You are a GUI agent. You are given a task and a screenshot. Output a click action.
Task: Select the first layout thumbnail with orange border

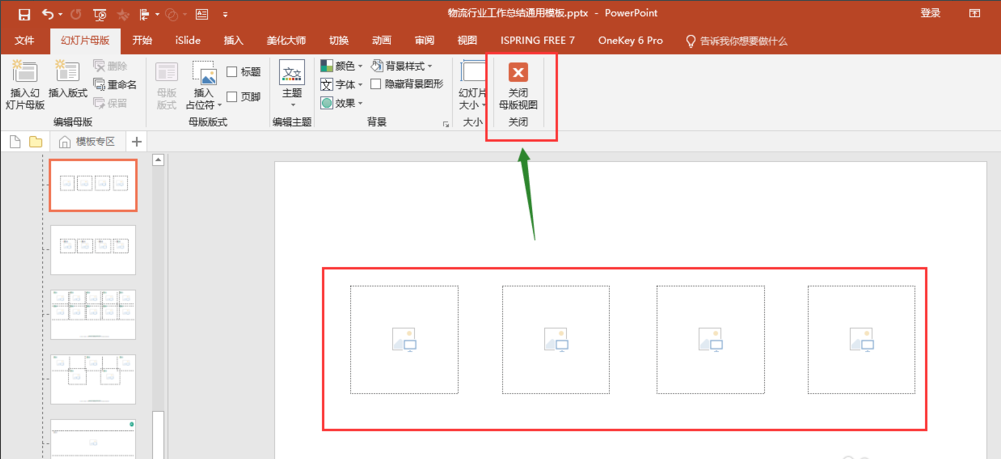(x=93, y=185)
